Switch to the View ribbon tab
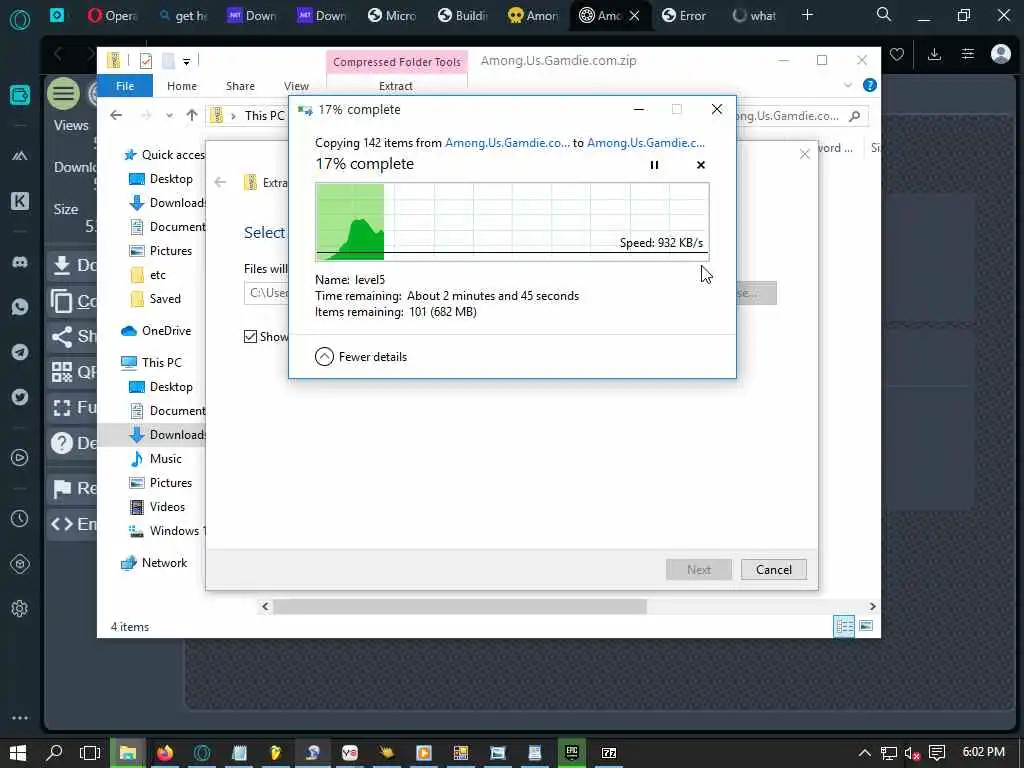The height and width of the screenshot is (768, 1024). click(x=296, y=86)
